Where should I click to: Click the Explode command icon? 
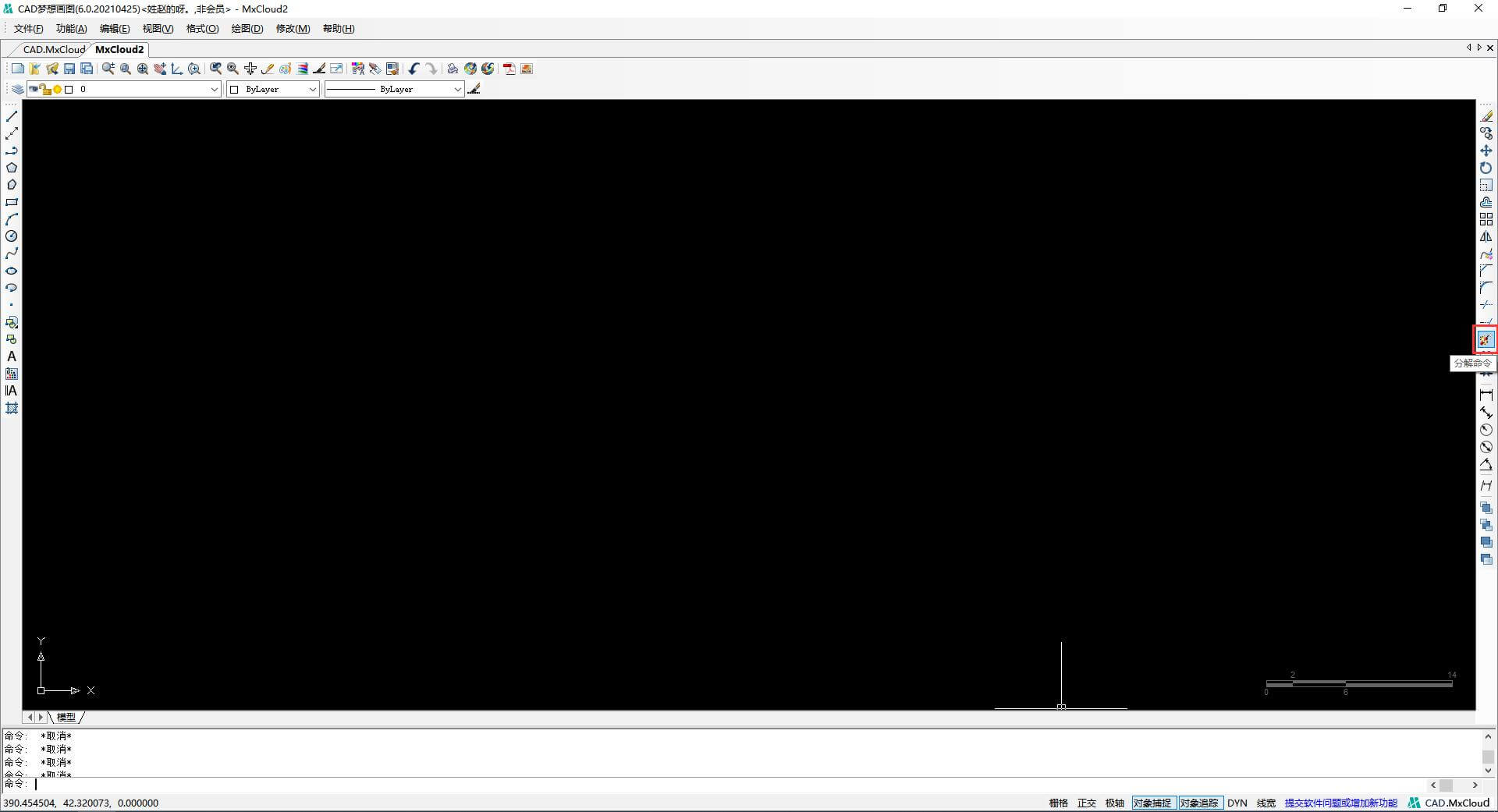[1485, 339]
